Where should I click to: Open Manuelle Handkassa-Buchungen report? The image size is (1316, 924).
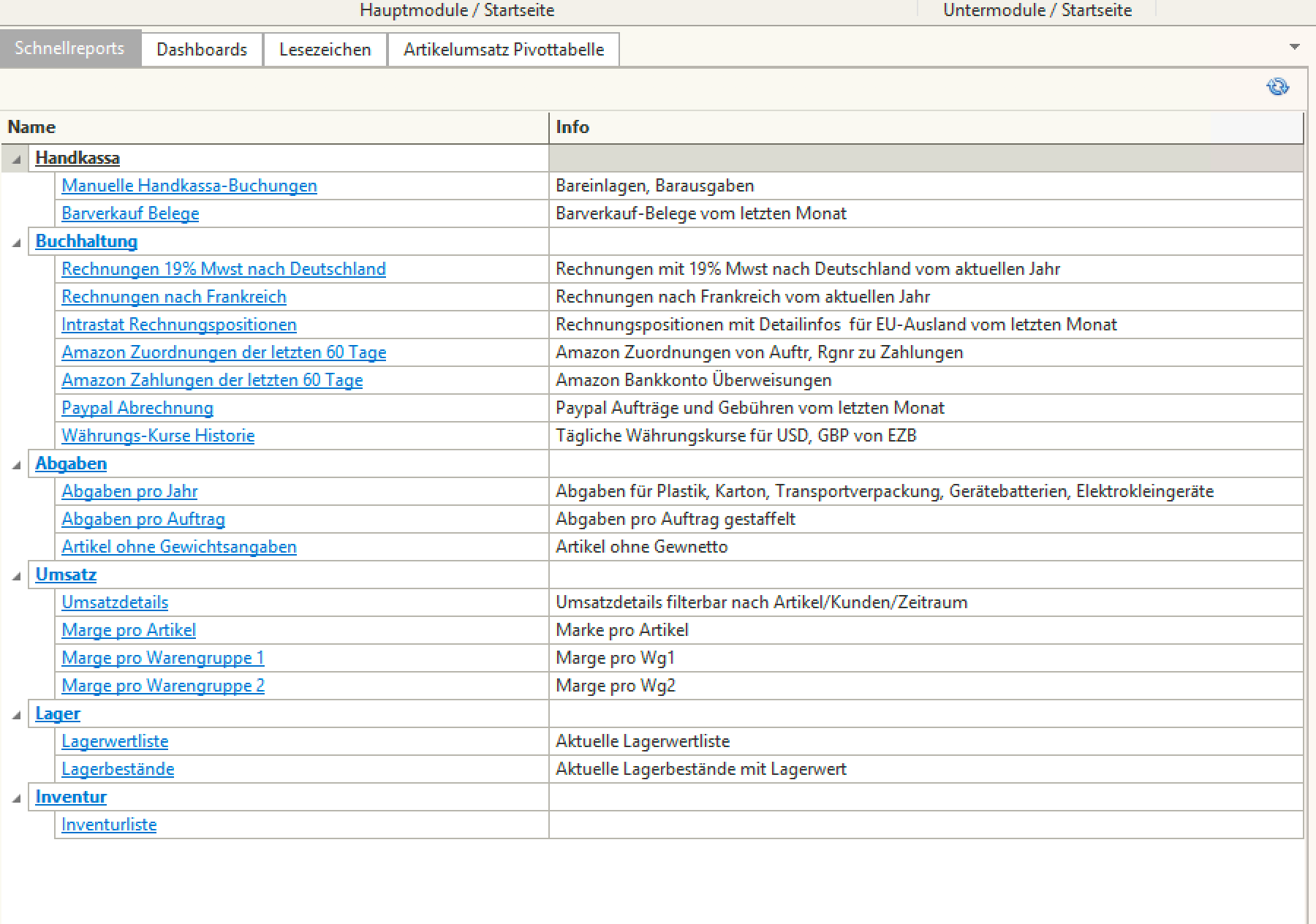tap(189, 186)
